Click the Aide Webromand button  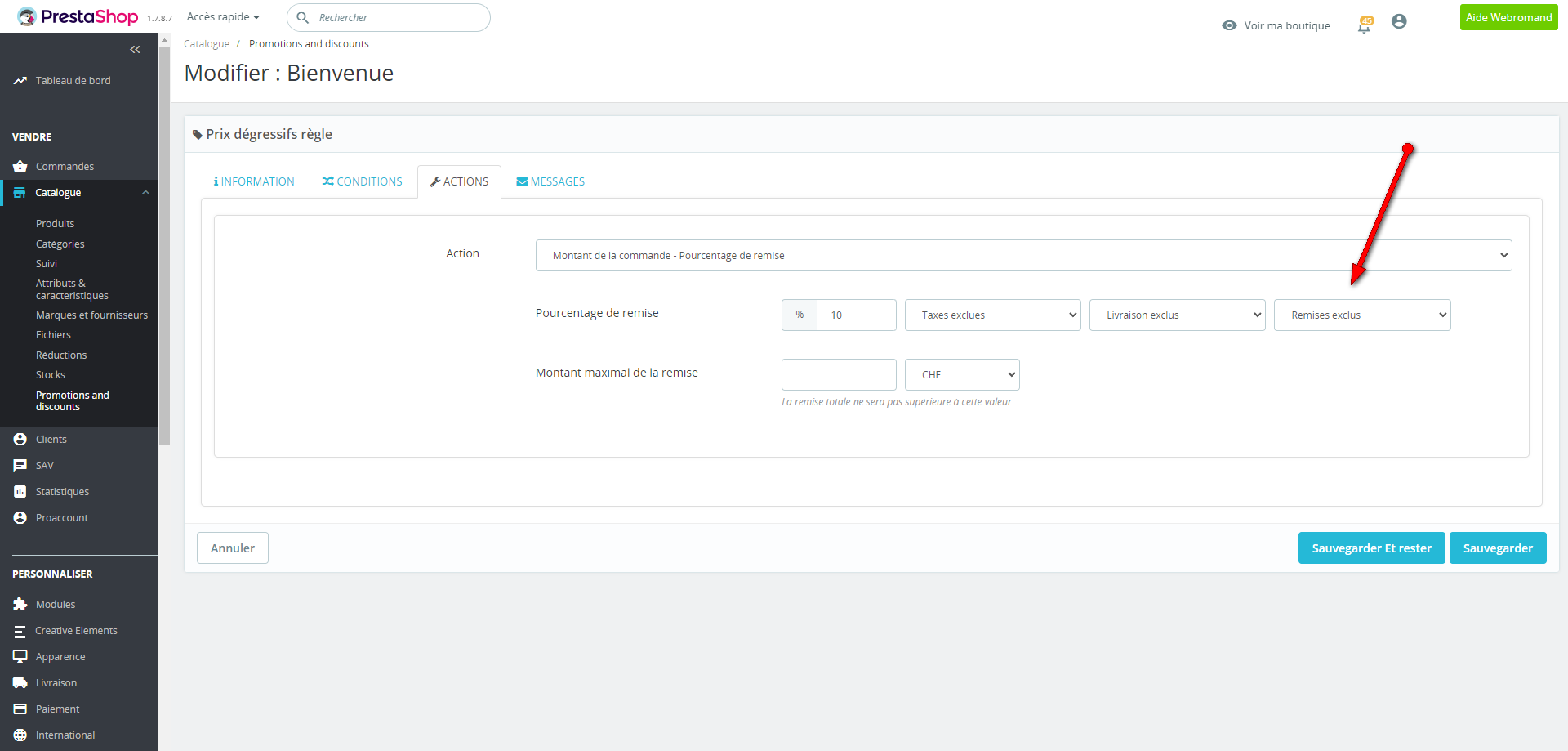[x=1509, y=17]
